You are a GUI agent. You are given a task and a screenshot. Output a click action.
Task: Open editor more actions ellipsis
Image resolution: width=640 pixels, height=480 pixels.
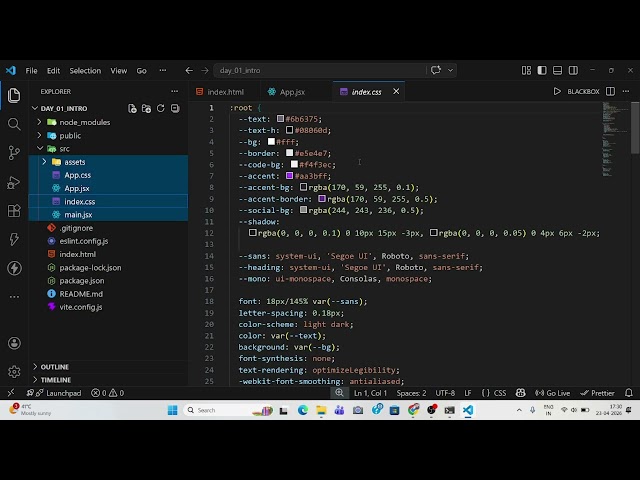click(x=626, y=91)
